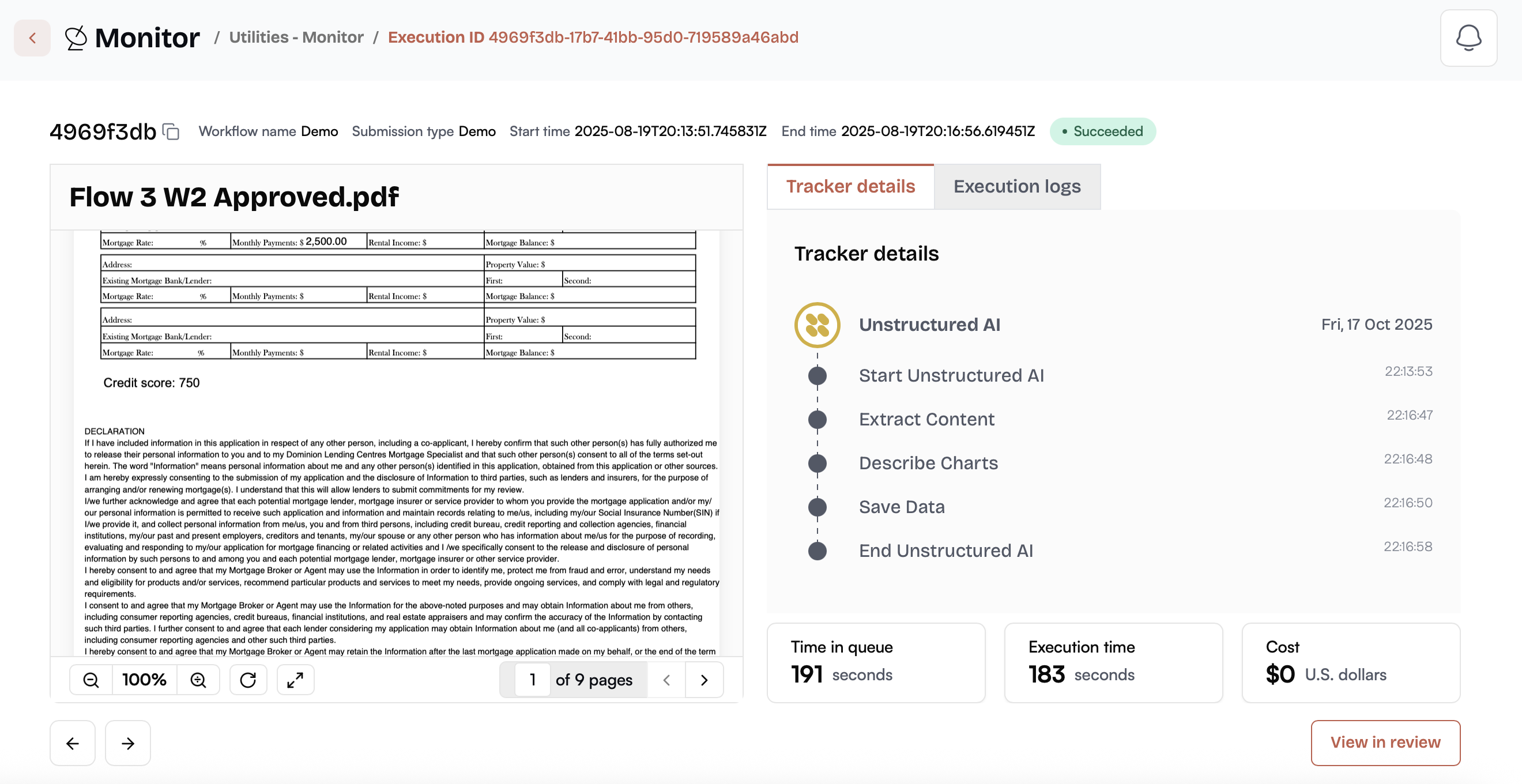Click the View in review button
1522x784 pixels.
pyautogui.click(x=1385, y=742)
